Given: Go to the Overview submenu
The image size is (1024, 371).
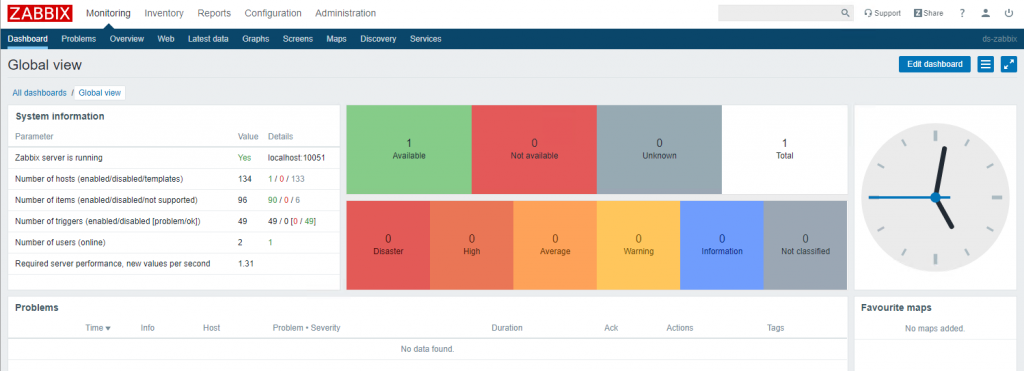Looking at the screenshot, I should (127, 39).
